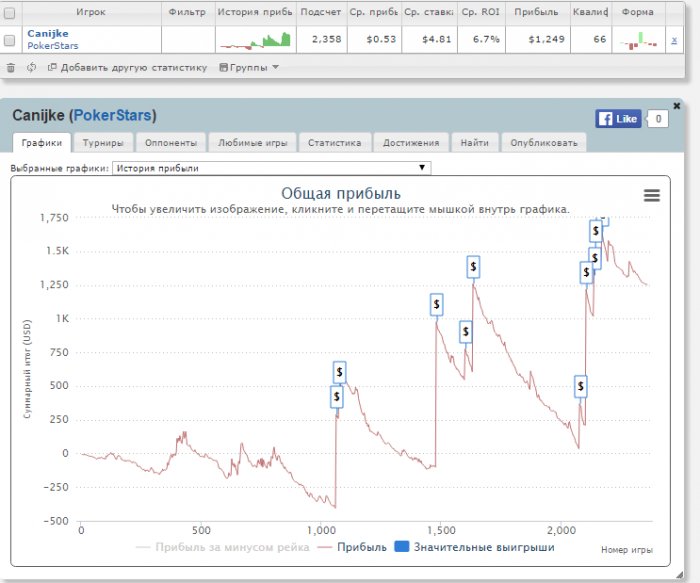700x583 pixels.
Task: Tick the header select-all checkbox
Action: (9, 13)
